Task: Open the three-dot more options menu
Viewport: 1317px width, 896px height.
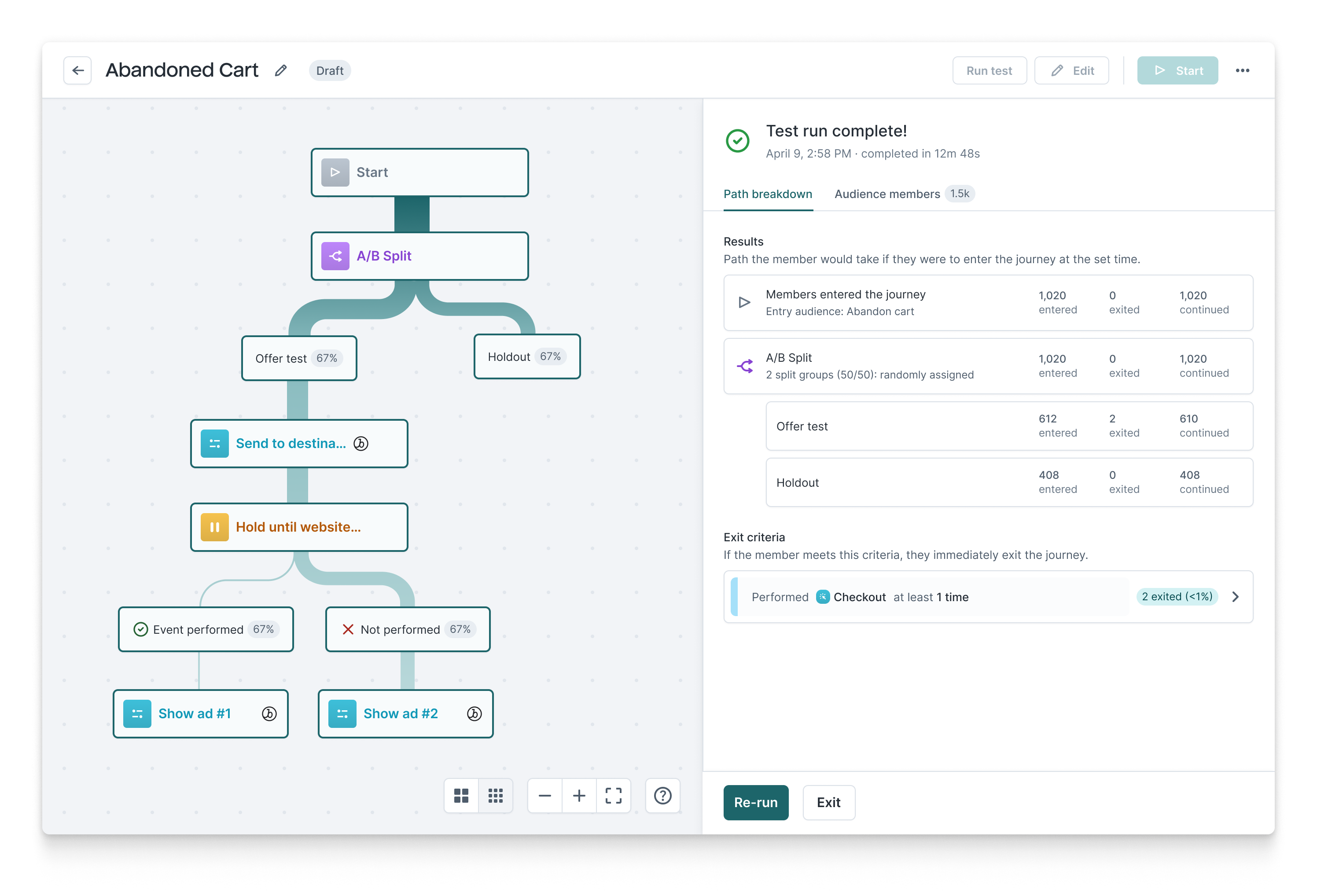Action: coord(1242,70)
